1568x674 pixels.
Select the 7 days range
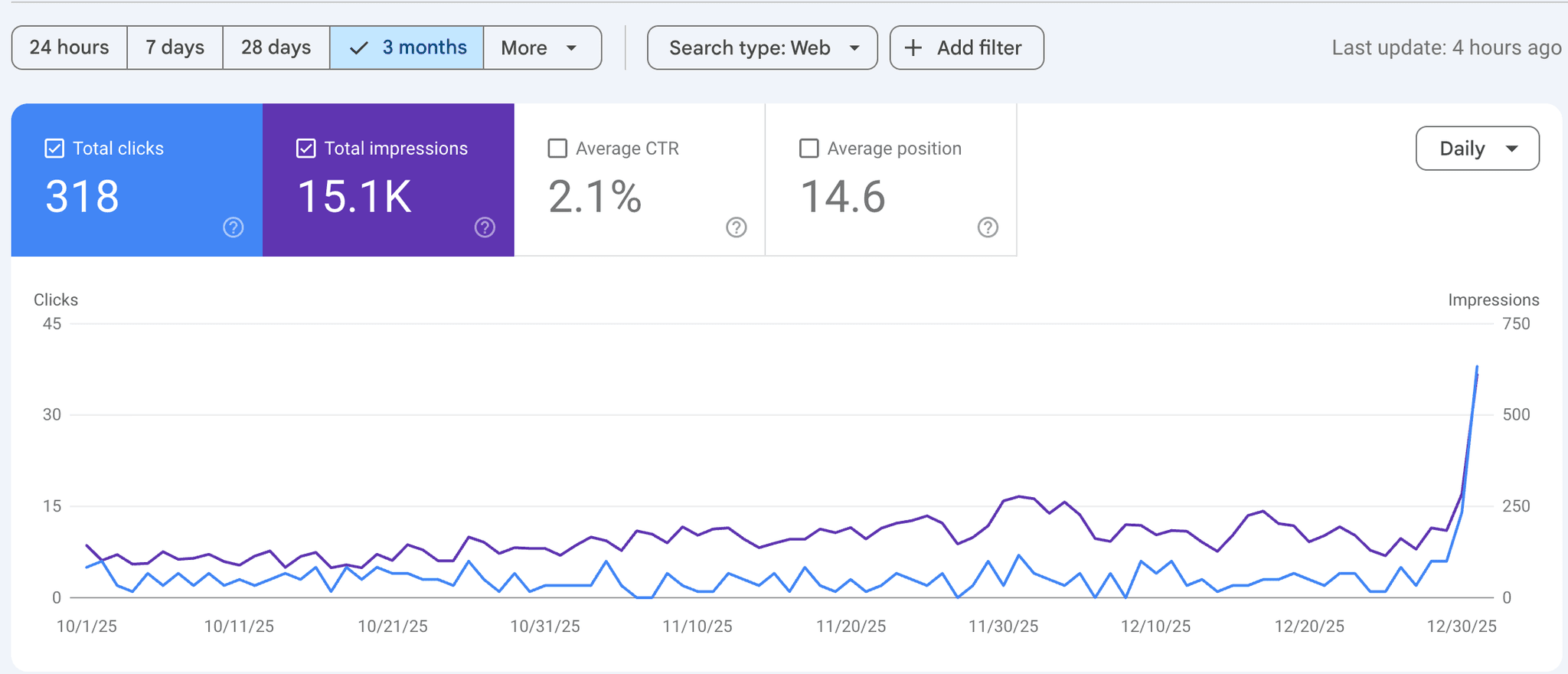[x=175, y=47]
